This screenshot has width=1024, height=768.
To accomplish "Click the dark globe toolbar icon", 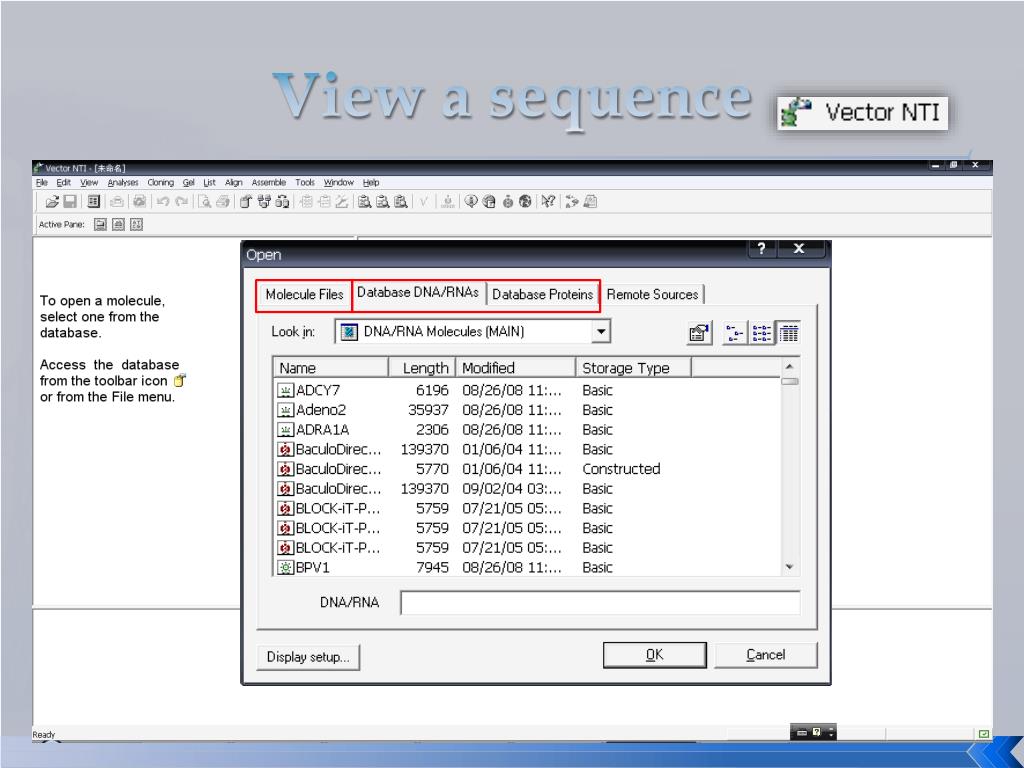I will pyautogui.click(x=525, y=202).
